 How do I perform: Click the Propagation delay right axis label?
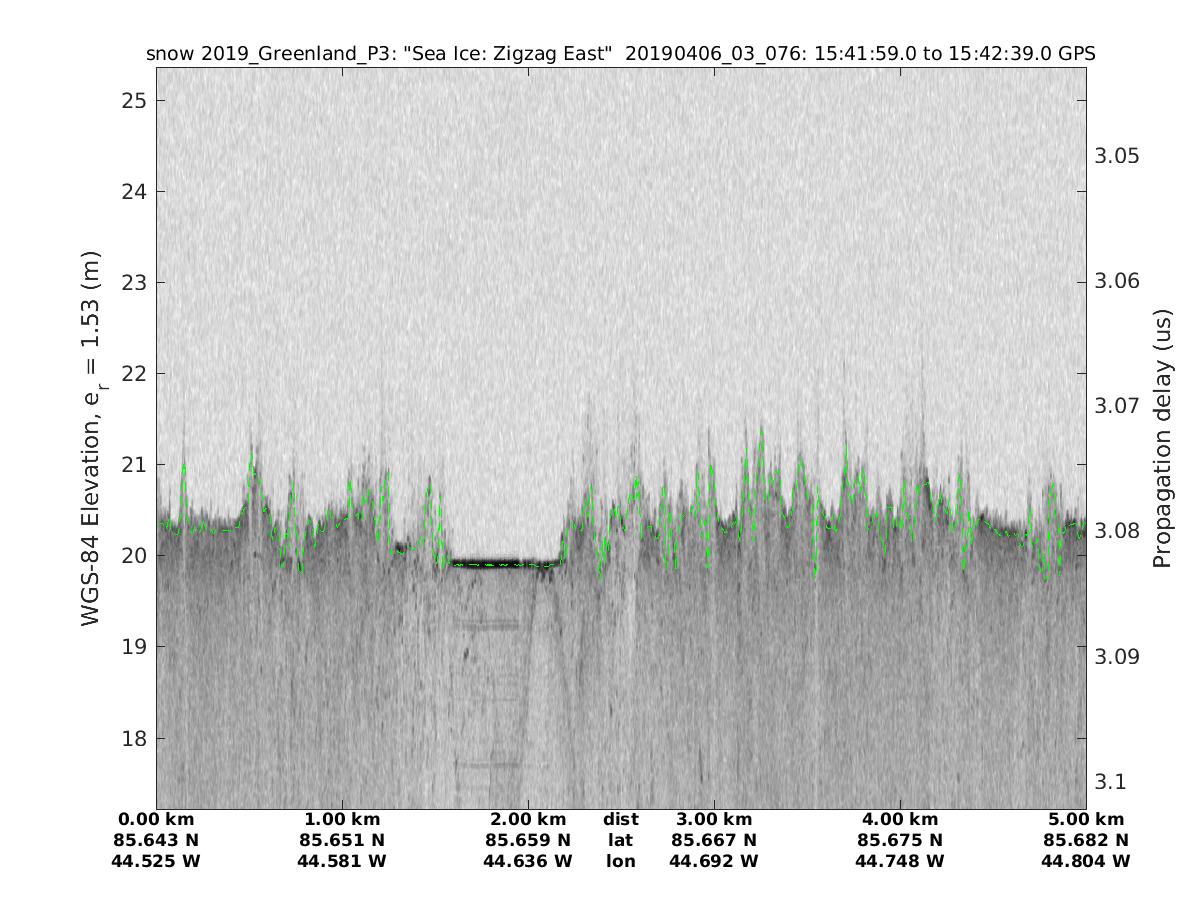1162,449
